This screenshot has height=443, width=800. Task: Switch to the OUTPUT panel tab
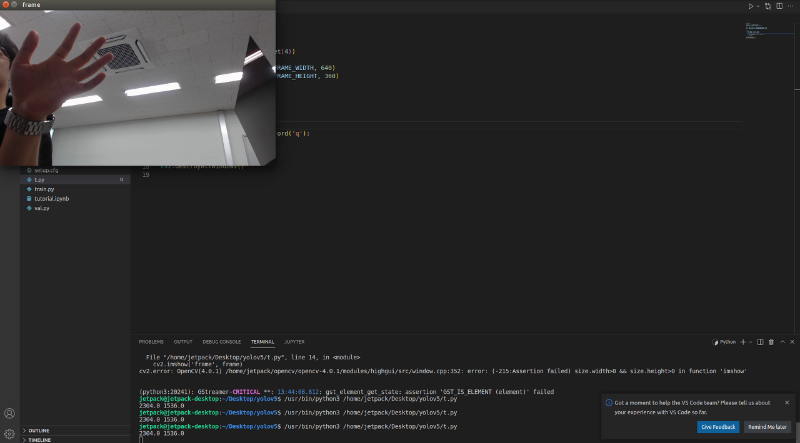[183, 342]
